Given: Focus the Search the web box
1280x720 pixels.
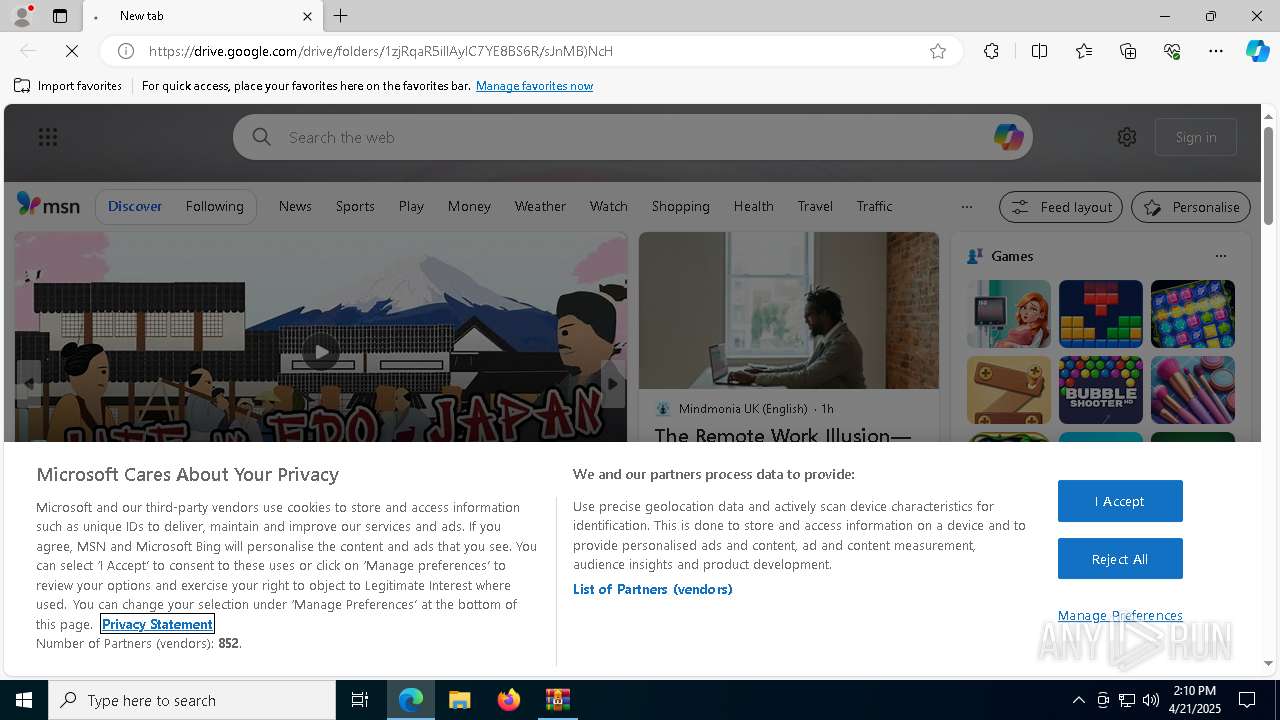Looking at the screenshot, I should pyautogui.click(x=633, y=137).
